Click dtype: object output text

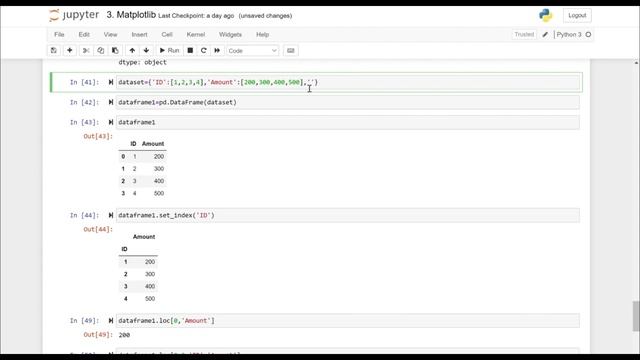(142, 62)
